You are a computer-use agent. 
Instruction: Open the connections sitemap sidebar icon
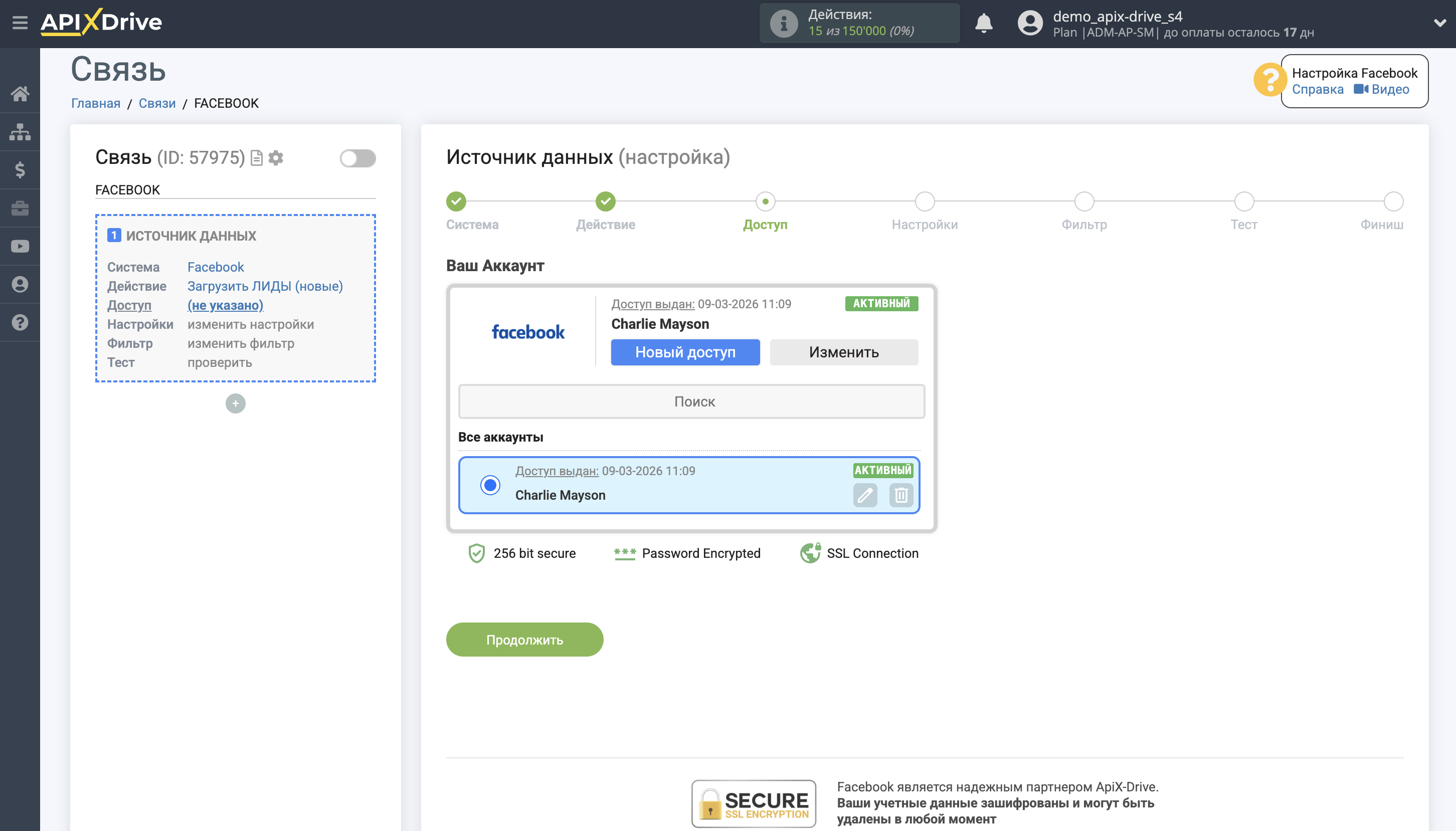pos(20,132)
